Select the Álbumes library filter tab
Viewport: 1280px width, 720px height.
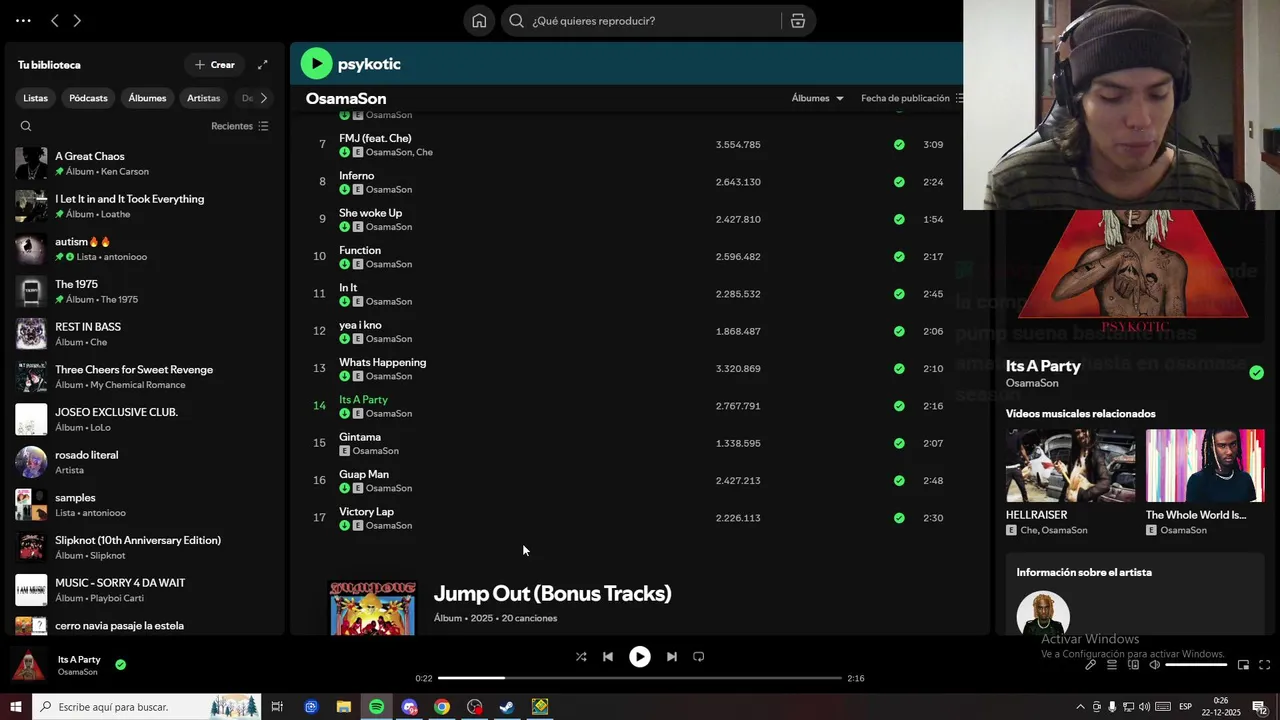147,98
